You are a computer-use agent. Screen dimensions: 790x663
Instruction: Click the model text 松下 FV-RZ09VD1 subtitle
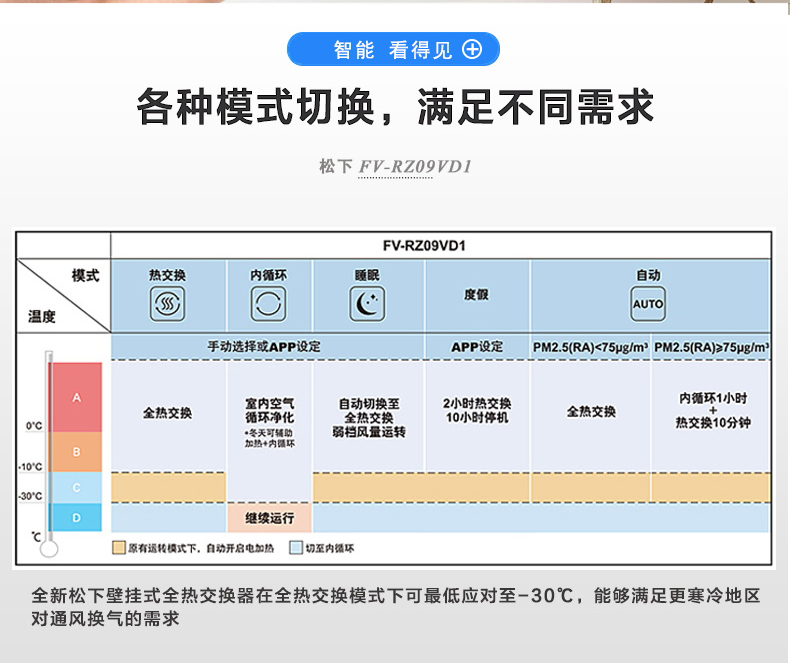point(396,166)
